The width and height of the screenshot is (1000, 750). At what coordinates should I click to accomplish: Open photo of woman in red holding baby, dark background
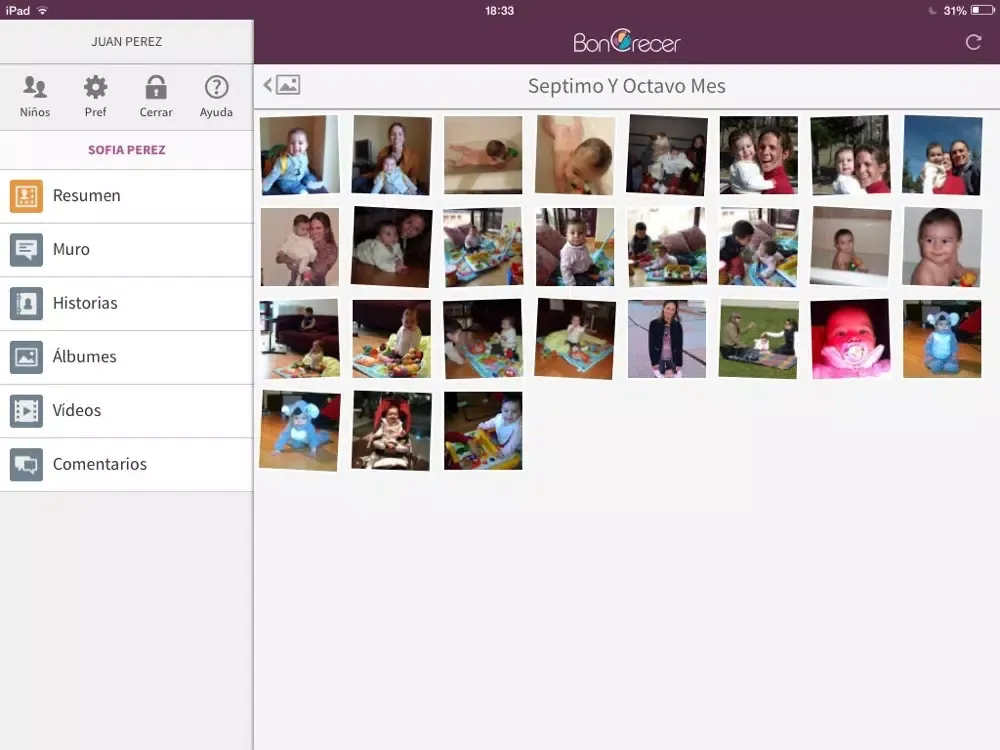pyautogui.click(x=758, y=154)
